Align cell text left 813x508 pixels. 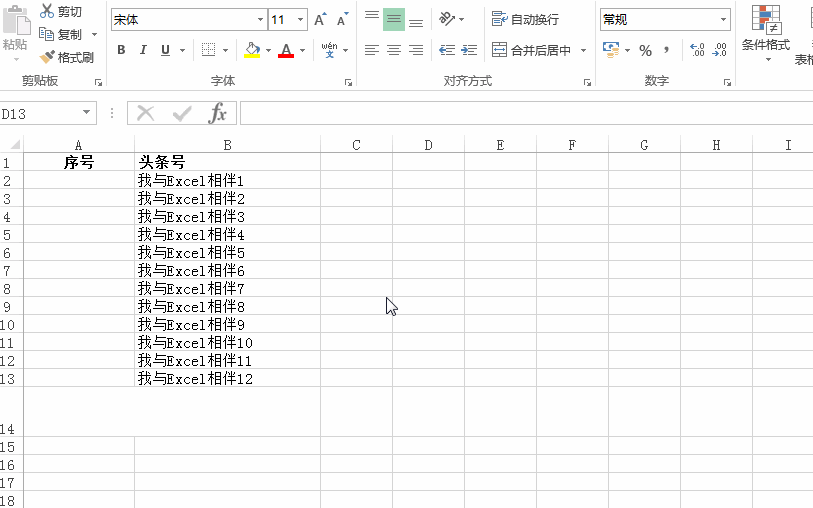(371, 50)
